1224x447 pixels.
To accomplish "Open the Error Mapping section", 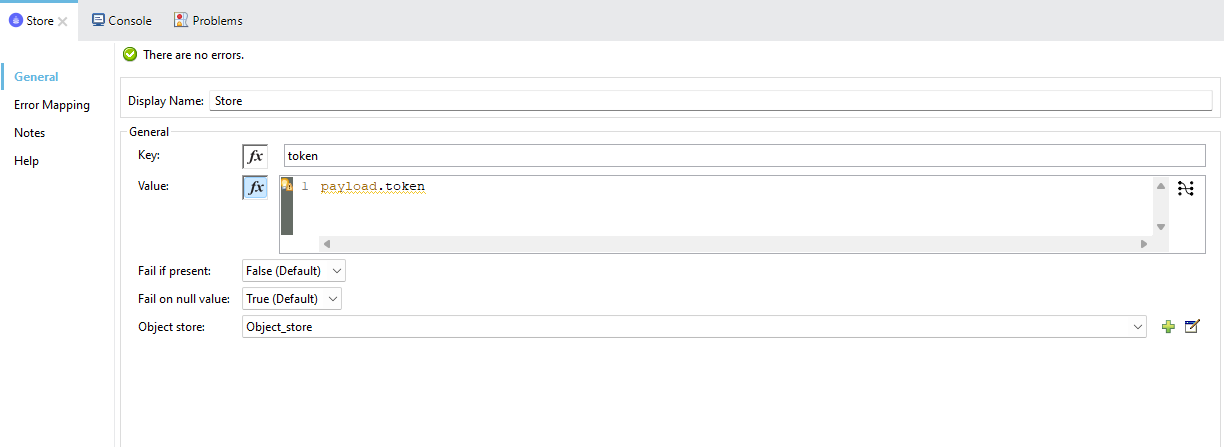I will (52, 105).
